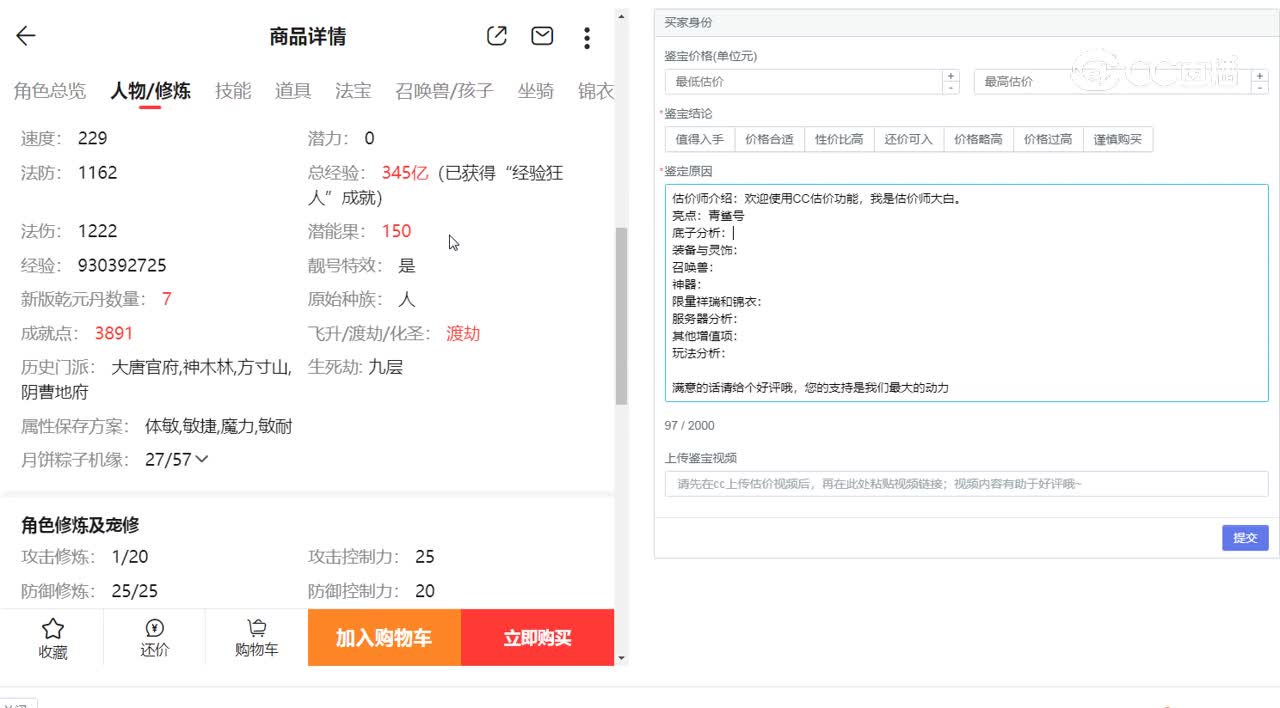This screenshot has height=708, width=1280.
Task: Open the share icon in header
Action: point(496,36)
